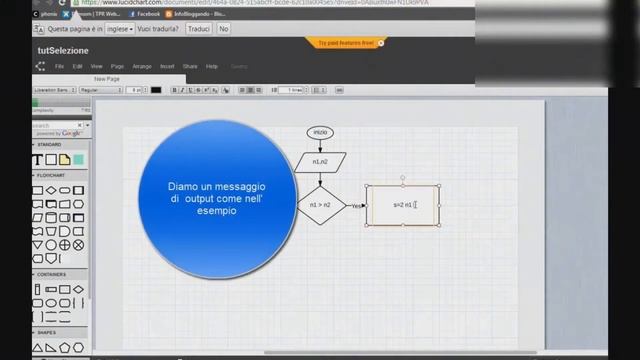
Task: Toggle subscript formatting
Action: [x=215, y=90]
